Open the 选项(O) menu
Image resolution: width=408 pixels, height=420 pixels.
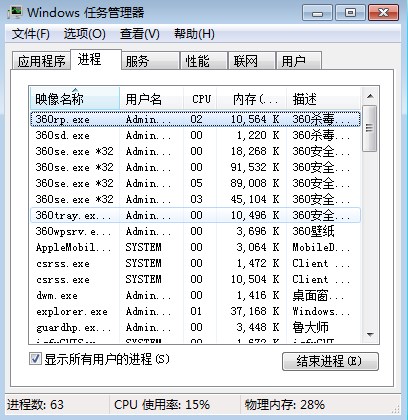click(85, 34)
